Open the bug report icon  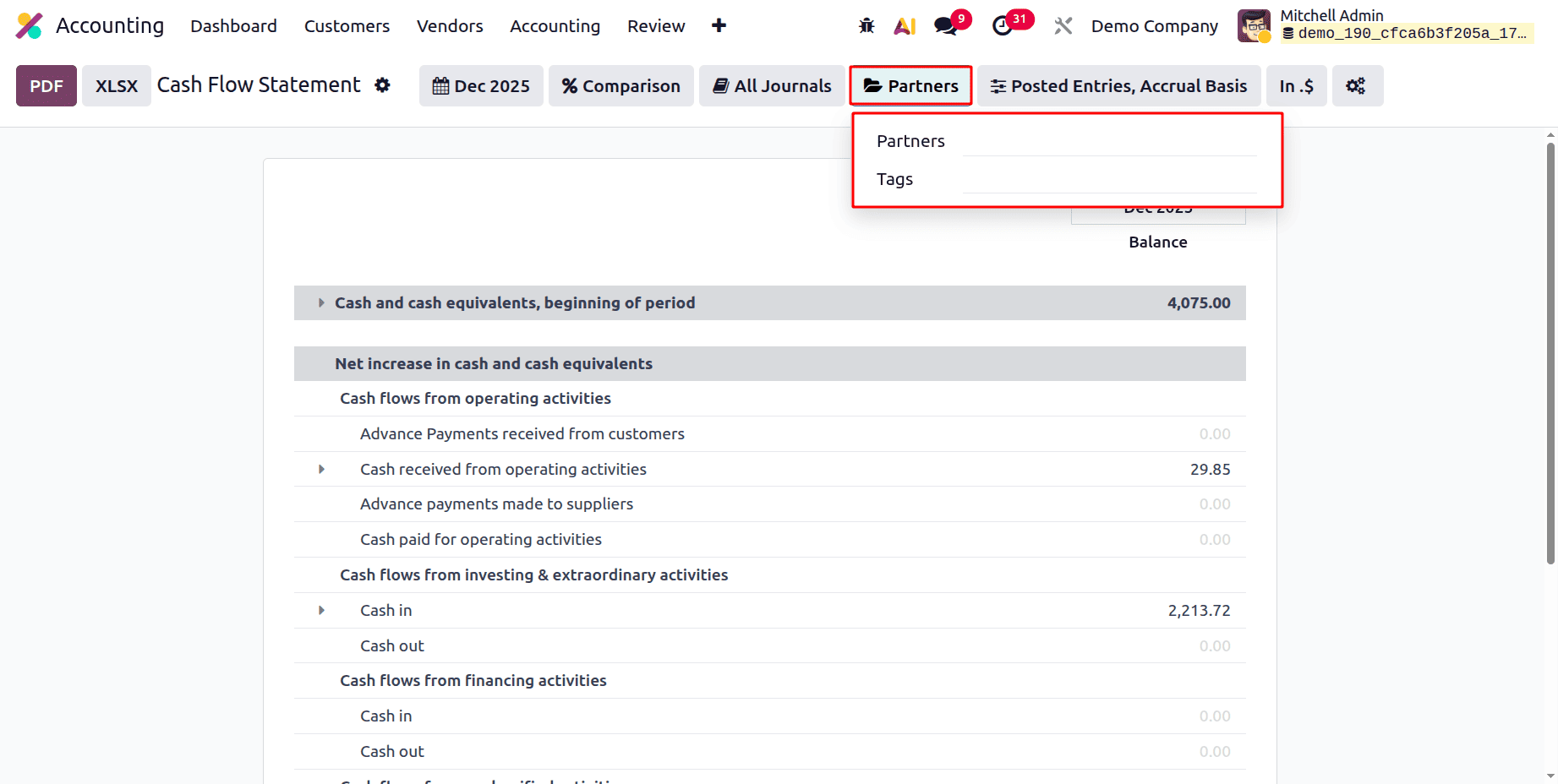(x=866, y=25)
